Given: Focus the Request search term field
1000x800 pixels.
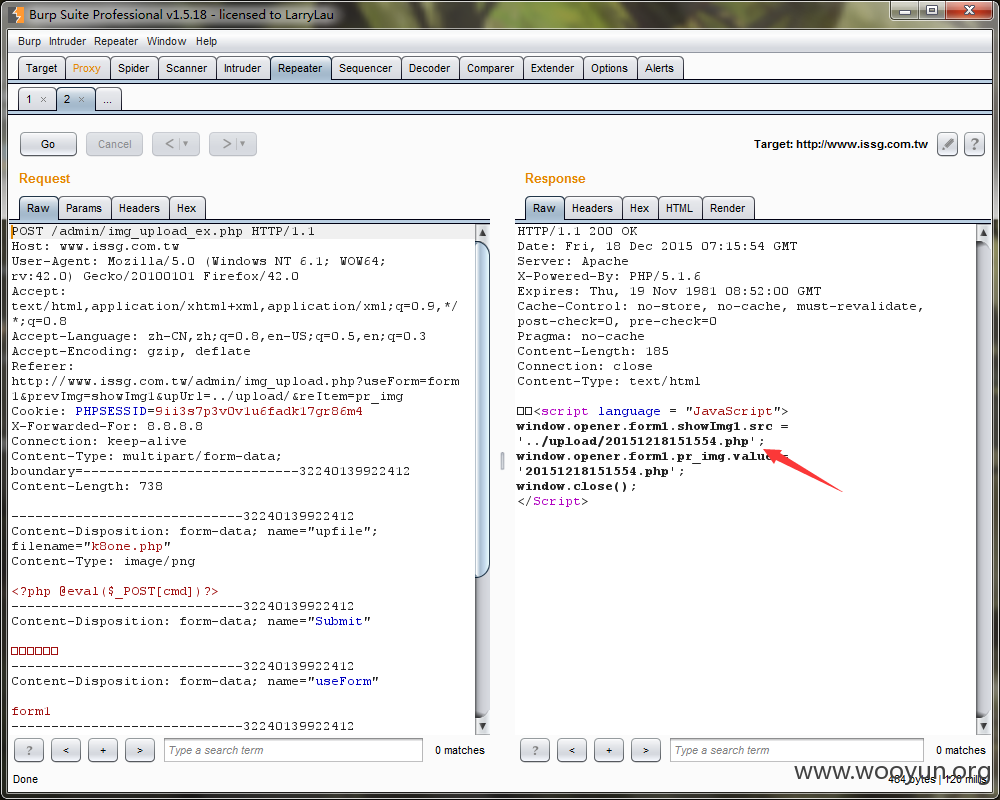Looking at the screenshot, I should (x=293, y=750).
